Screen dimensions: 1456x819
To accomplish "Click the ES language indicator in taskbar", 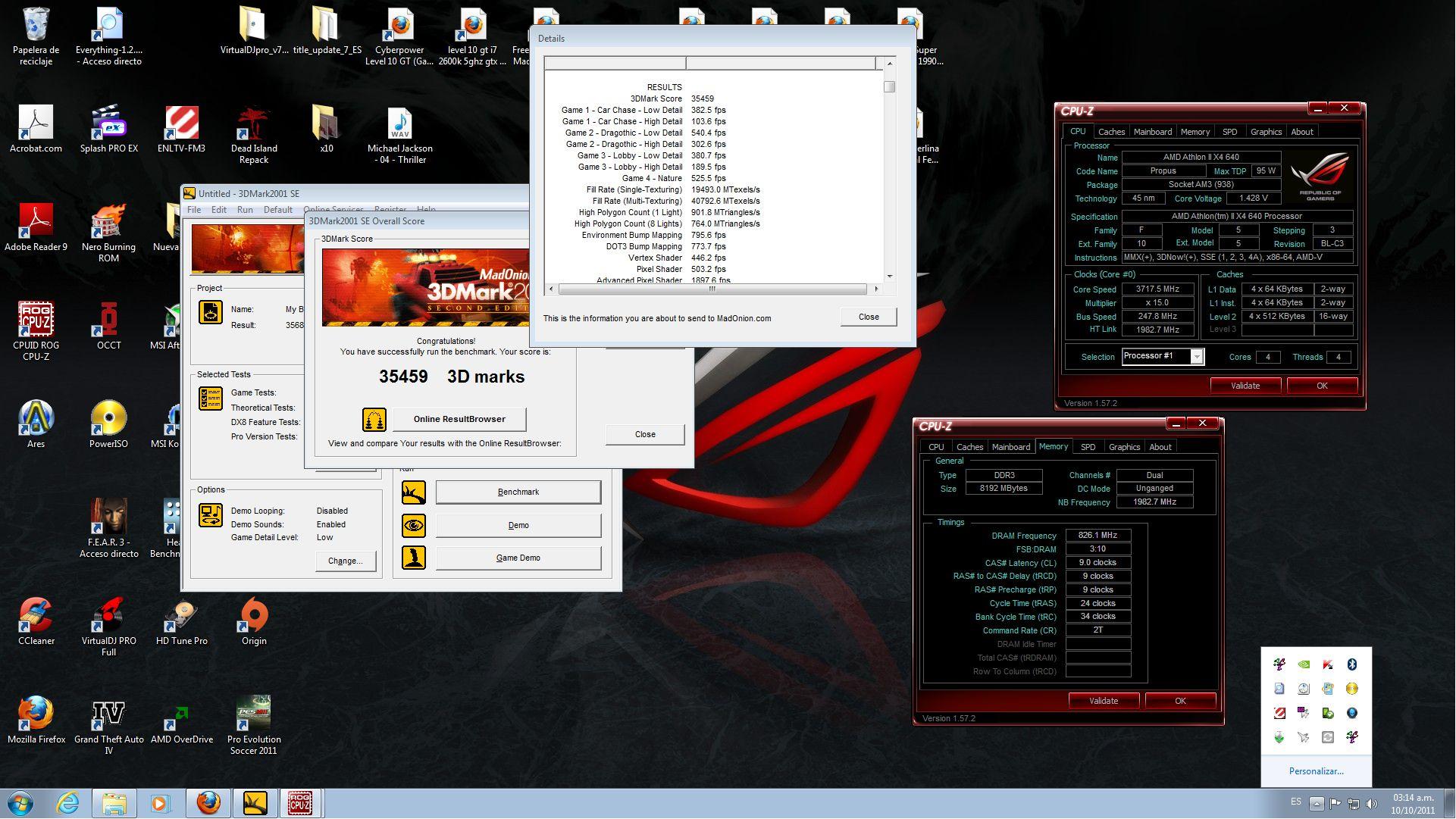I will 1295,802.
